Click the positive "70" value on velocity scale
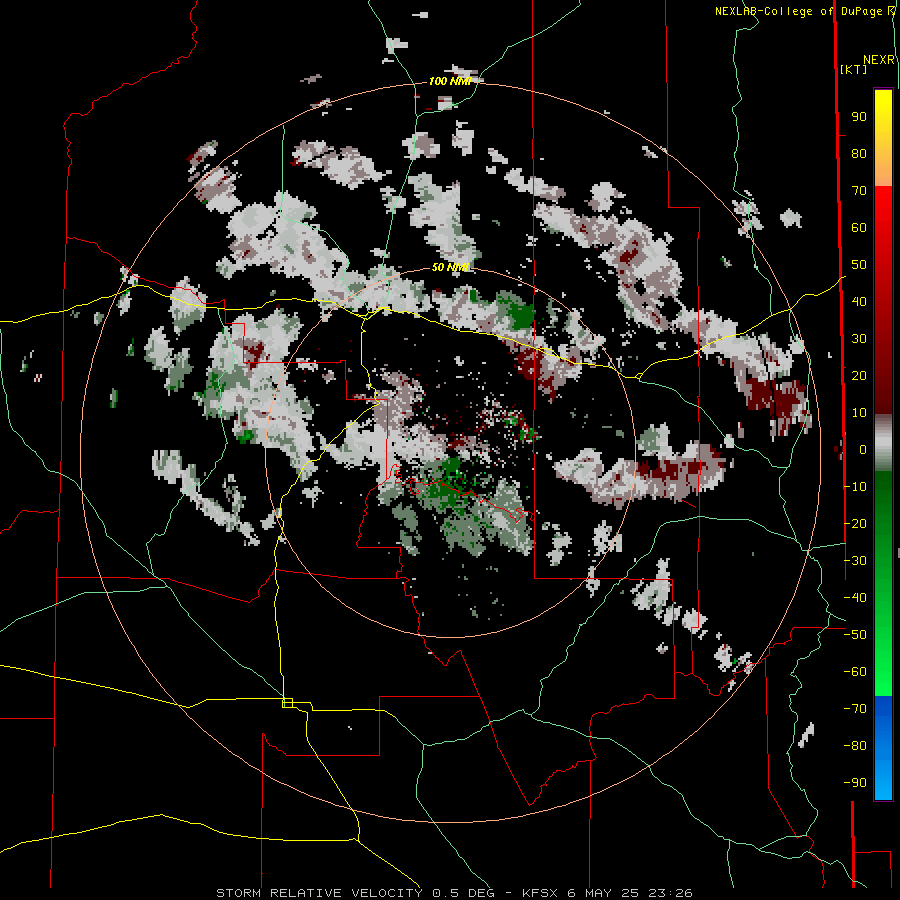This screenshot has width=900, height=900. pyautogui.click(x=859, y=191)
